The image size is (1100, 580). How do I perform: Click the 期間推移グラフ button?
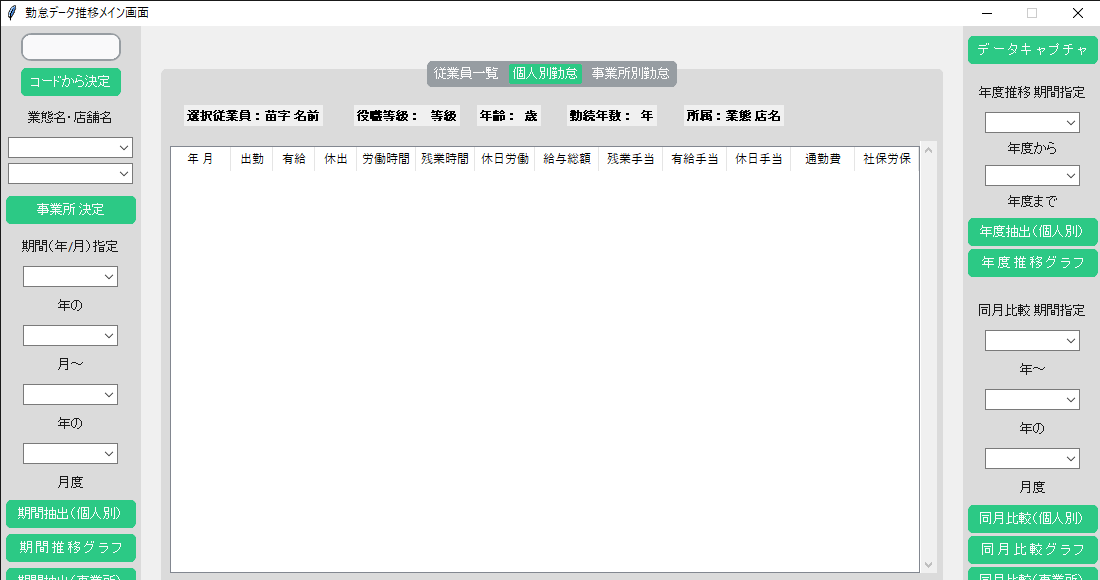[70, 547]
